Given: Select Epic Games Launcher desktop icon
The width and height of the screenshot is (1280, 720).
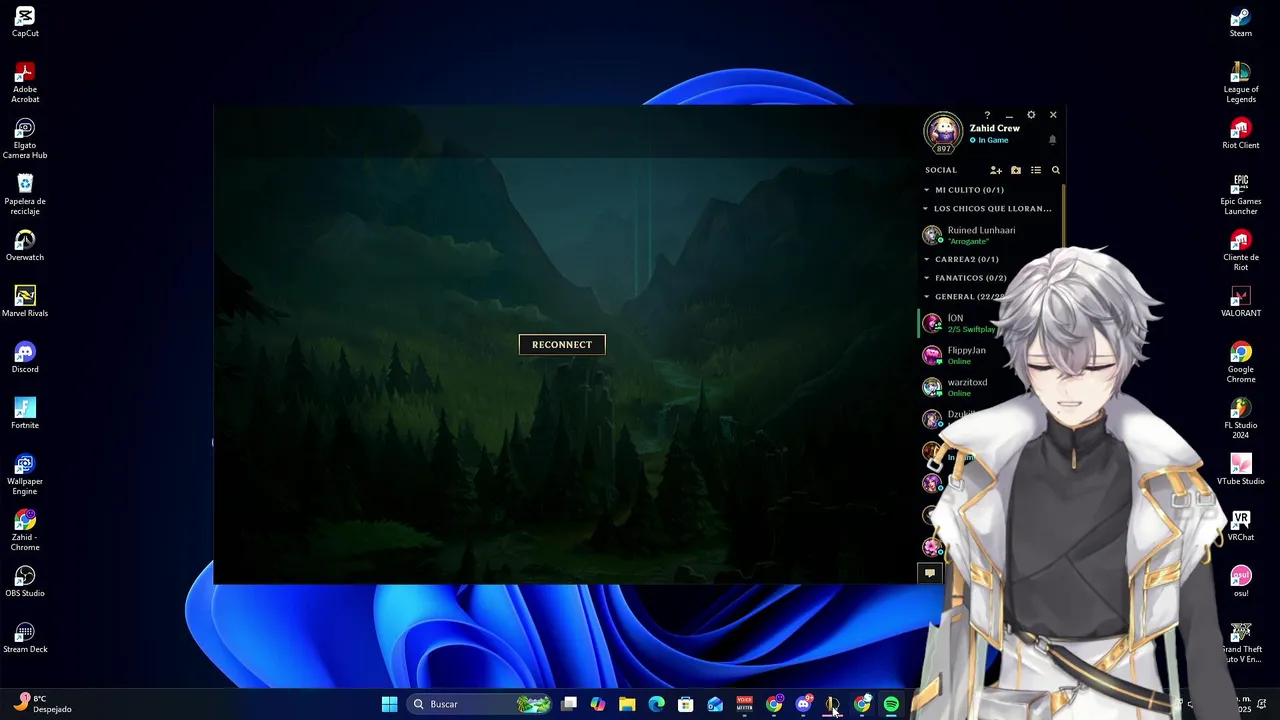Looking at the screenshot, I should [x=1241, y=195].
